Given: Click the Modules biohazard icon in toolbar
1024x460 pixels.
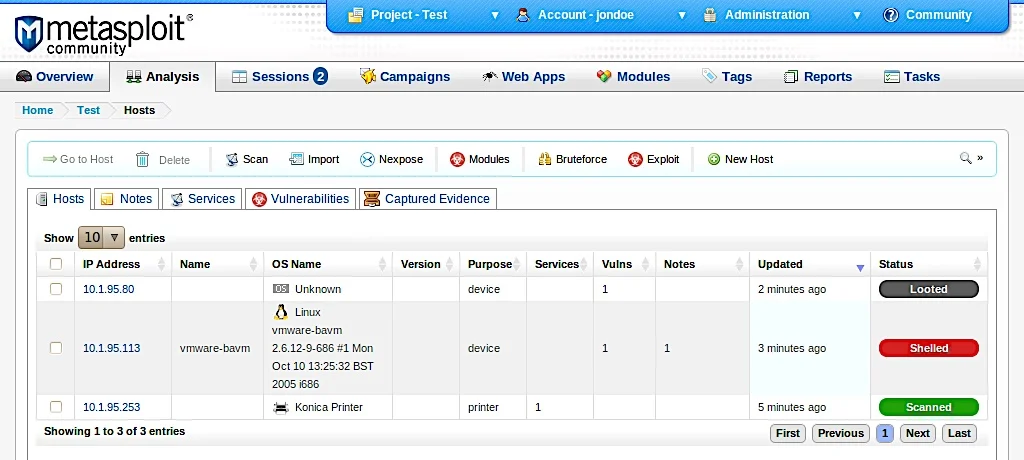Looking at the screenshot, I should [457, 159].
